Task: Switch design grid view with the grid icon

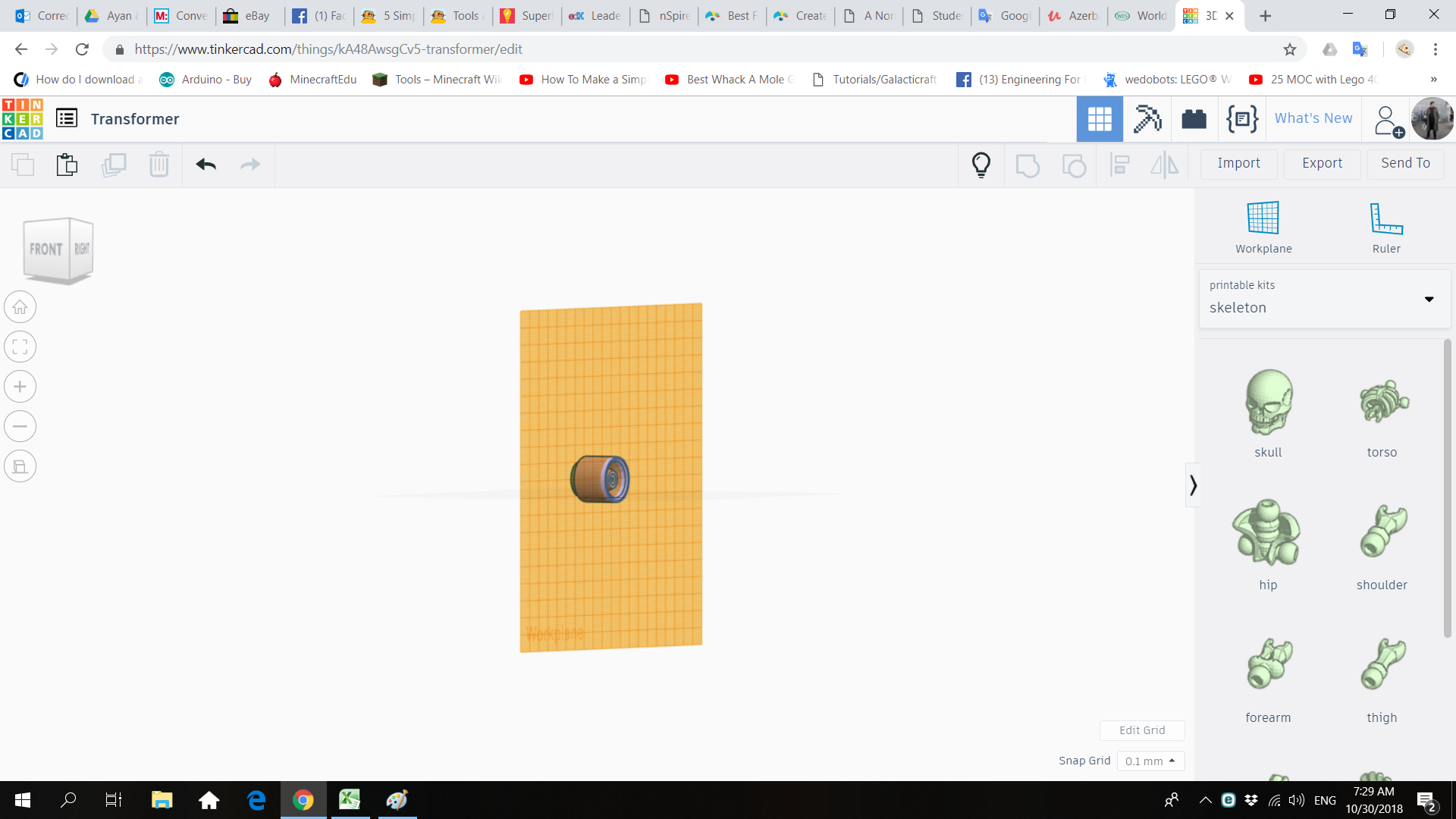Action: coord(1100,119)
